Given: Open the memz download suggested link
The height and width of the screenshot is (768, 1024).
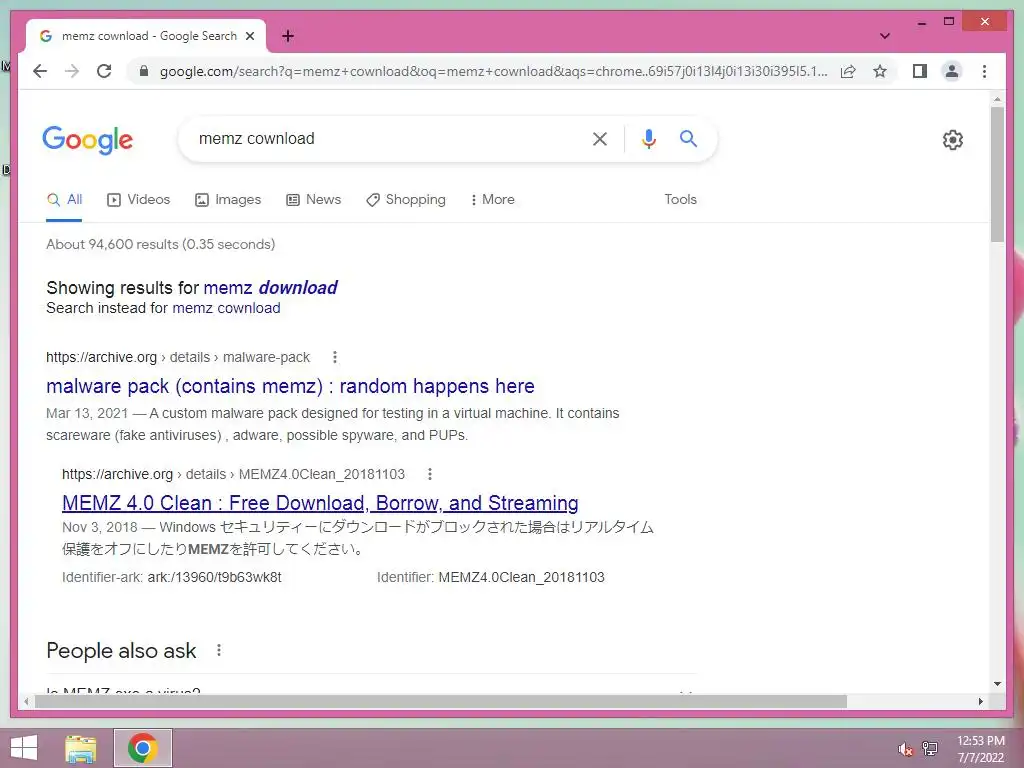Looking at the screenshot, I should 270,287.
